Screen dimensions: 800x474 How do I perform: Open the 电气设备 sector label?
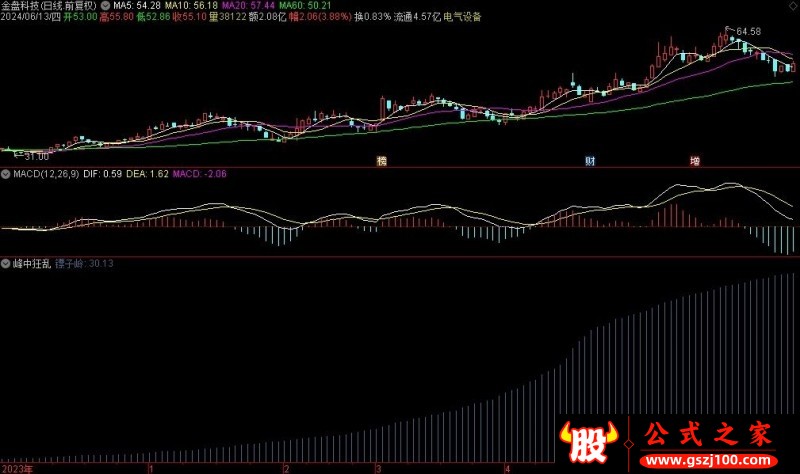pos(463,17)
